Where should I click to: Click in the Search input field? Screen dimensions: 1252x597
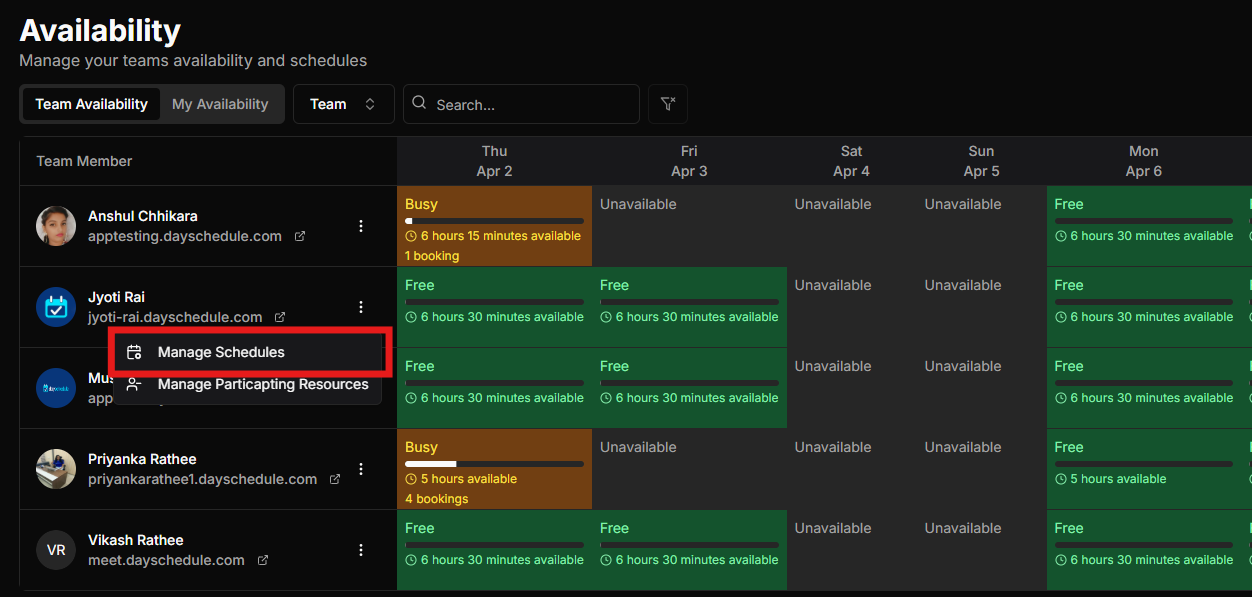click(x=530, y=104)
